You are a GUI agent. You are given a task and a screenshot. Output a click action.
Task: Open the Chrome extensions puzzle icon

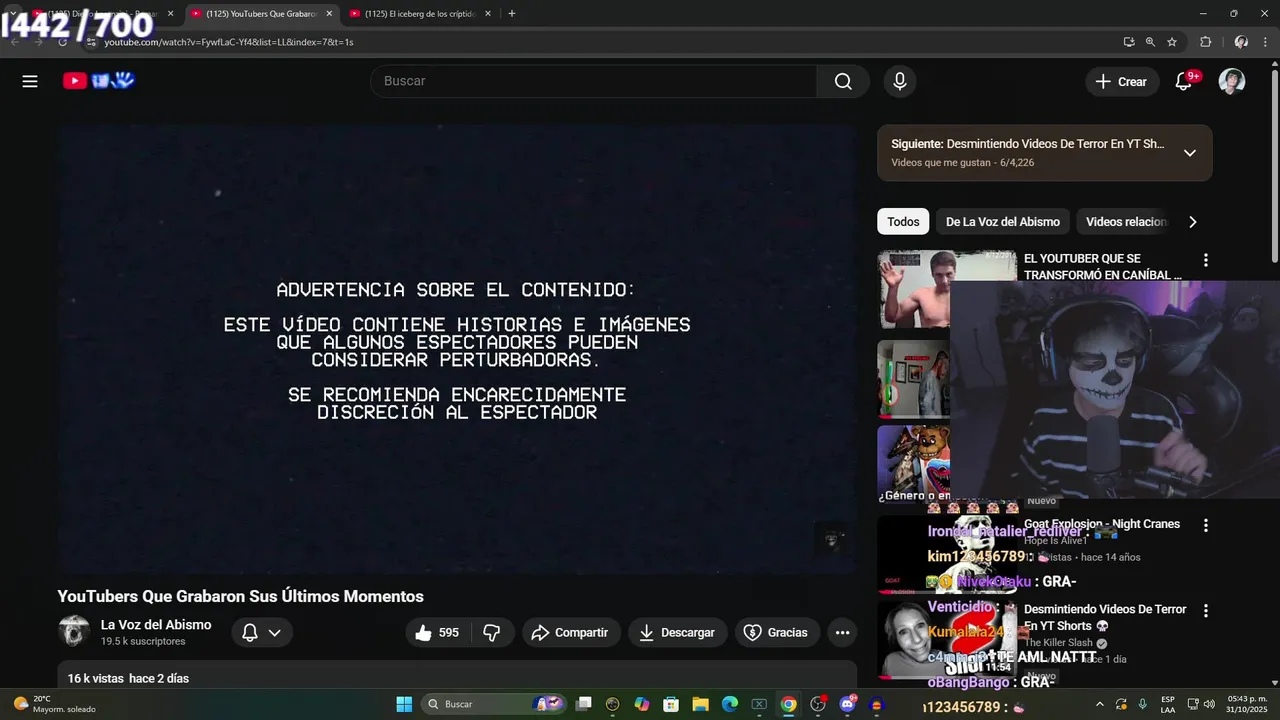tap(1205, 42)
